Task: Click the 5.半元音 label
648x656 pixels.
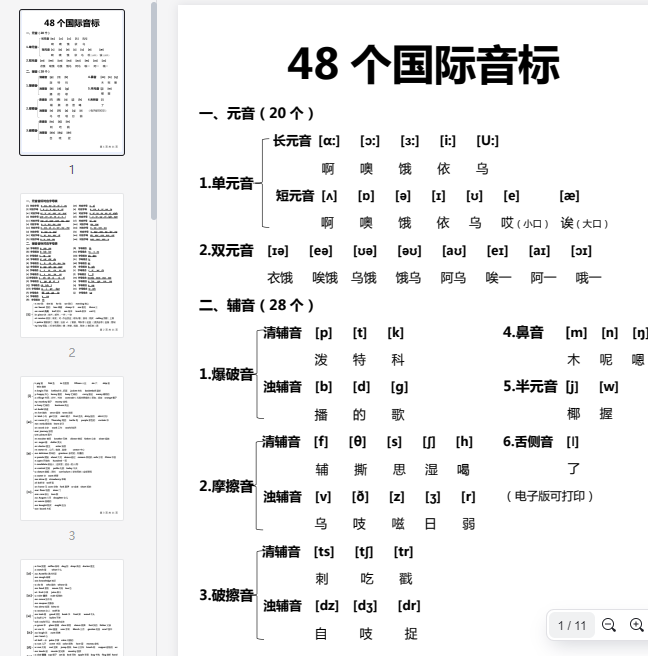Action: point(530,386)
